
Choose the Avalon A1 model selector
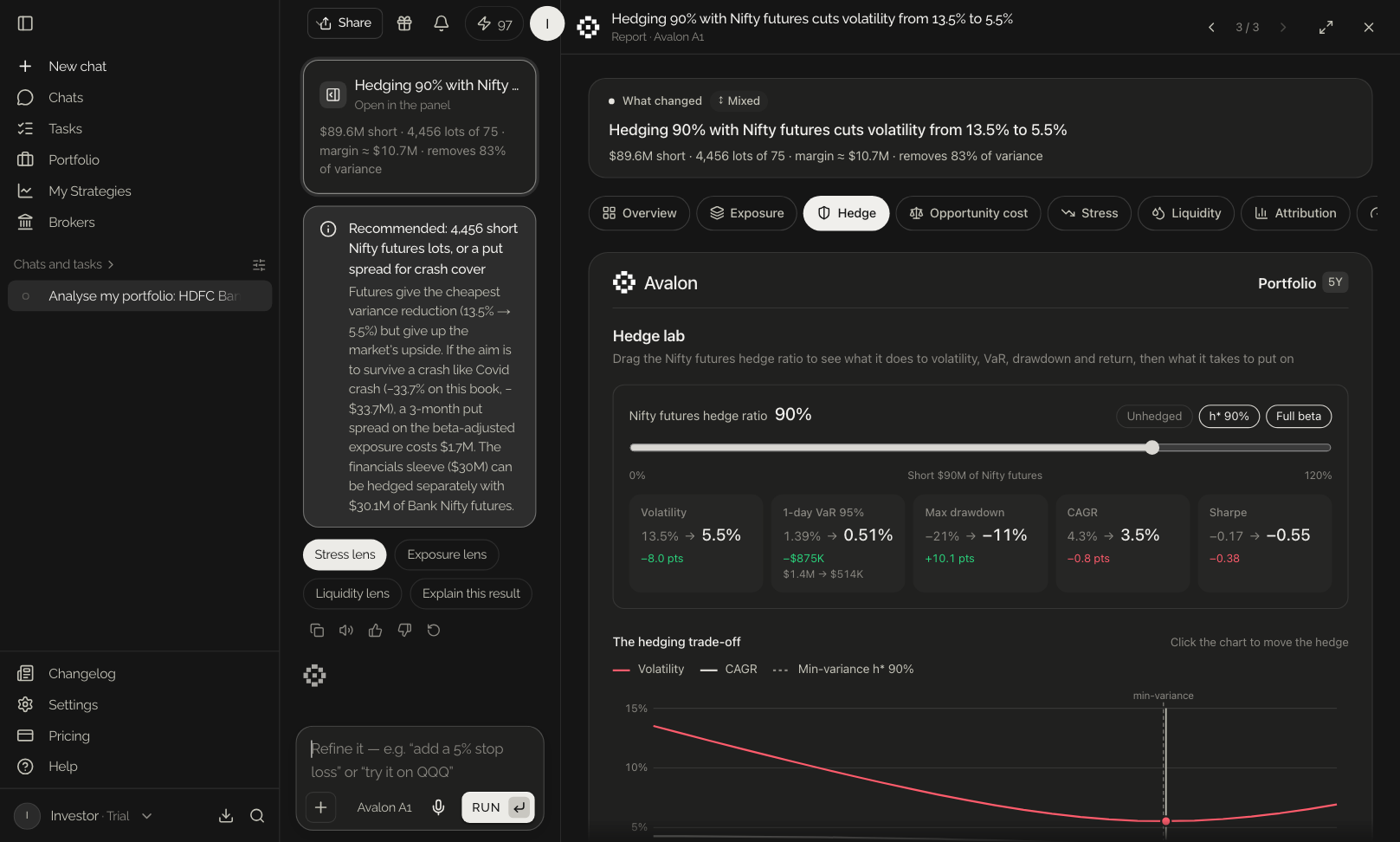click(384, 807)
